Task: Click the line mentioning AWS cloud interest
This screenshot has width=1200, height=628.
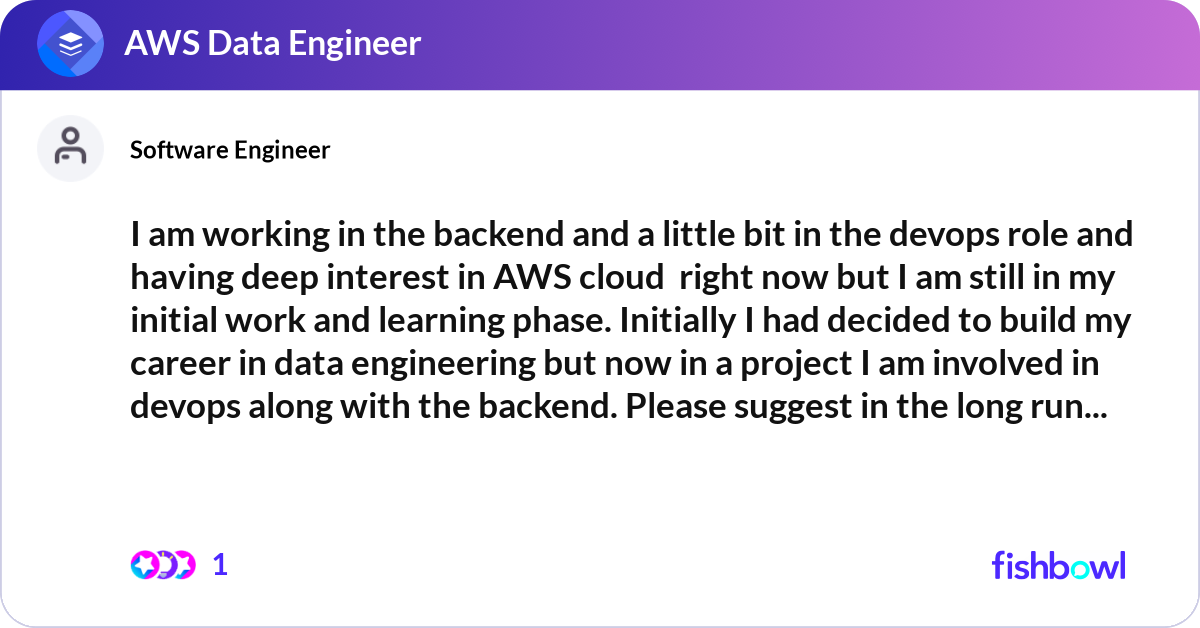Action: (622, 278)
